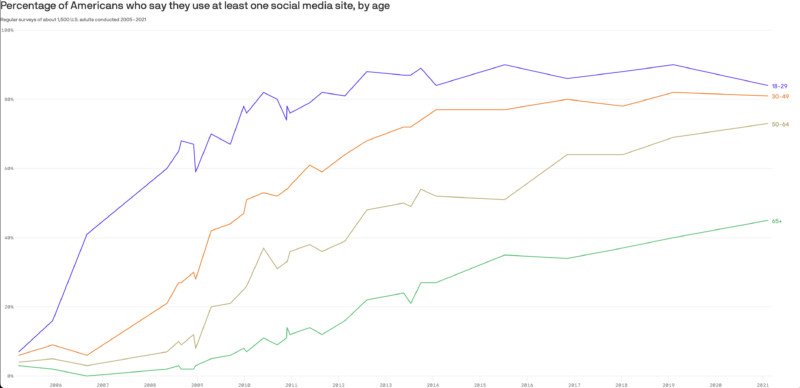The image size is (800, 388).
Task: Select the 2009 x-axis label
Action: pos(197,384)
